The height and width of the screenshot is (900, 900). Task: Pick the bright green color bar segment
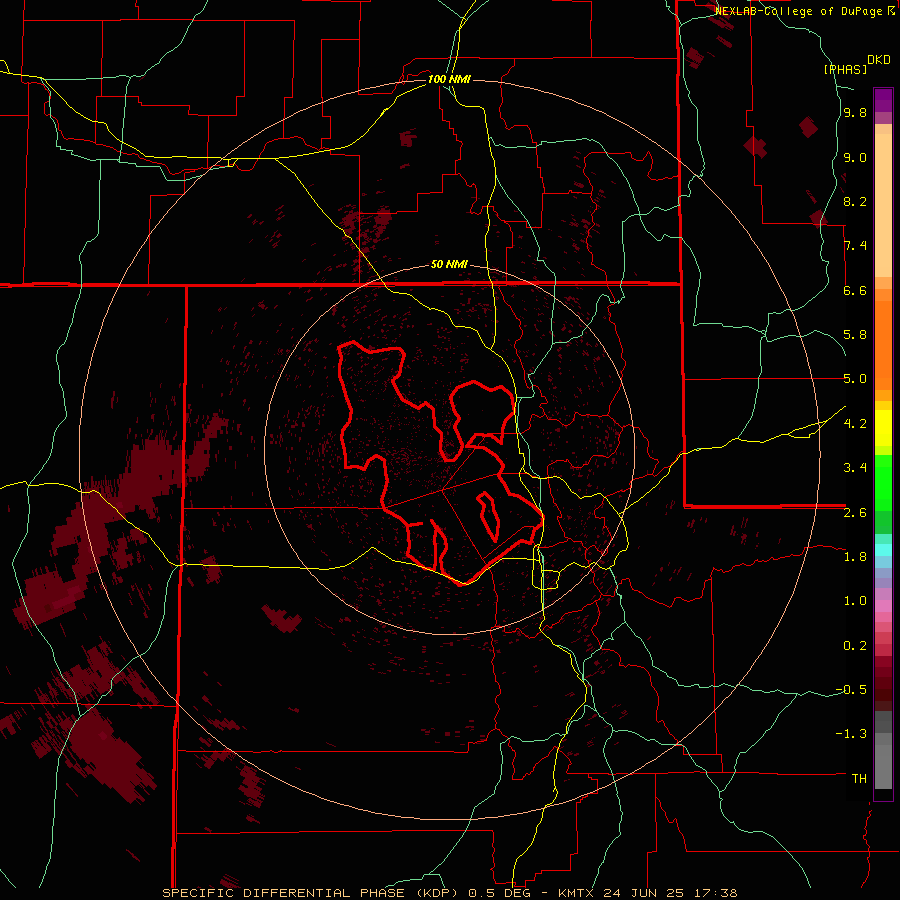pyautogui.click(x=883, y=483)
